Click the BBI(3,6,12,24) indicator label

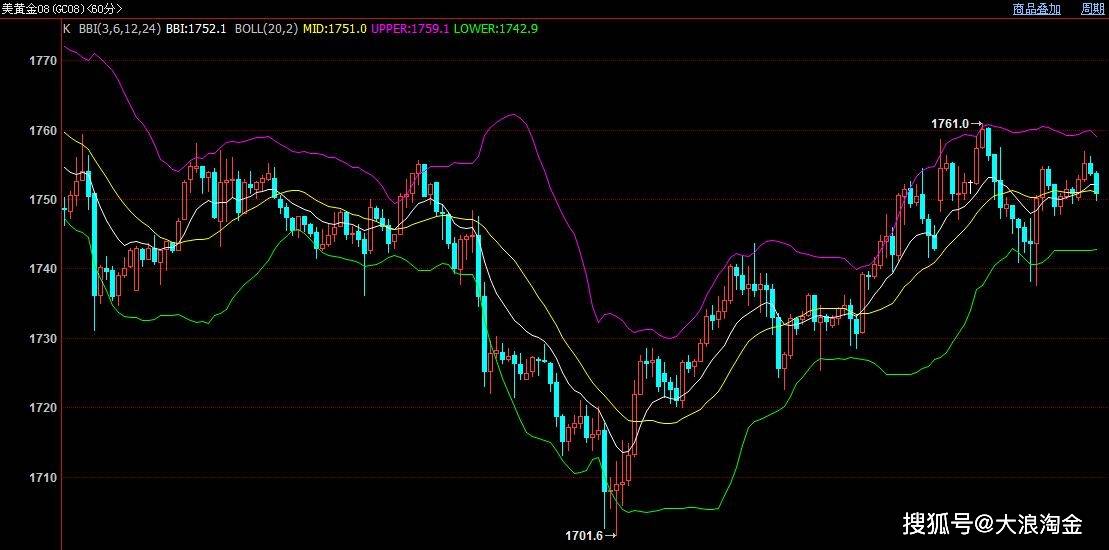pyautogui.click(x=120, y=28)
